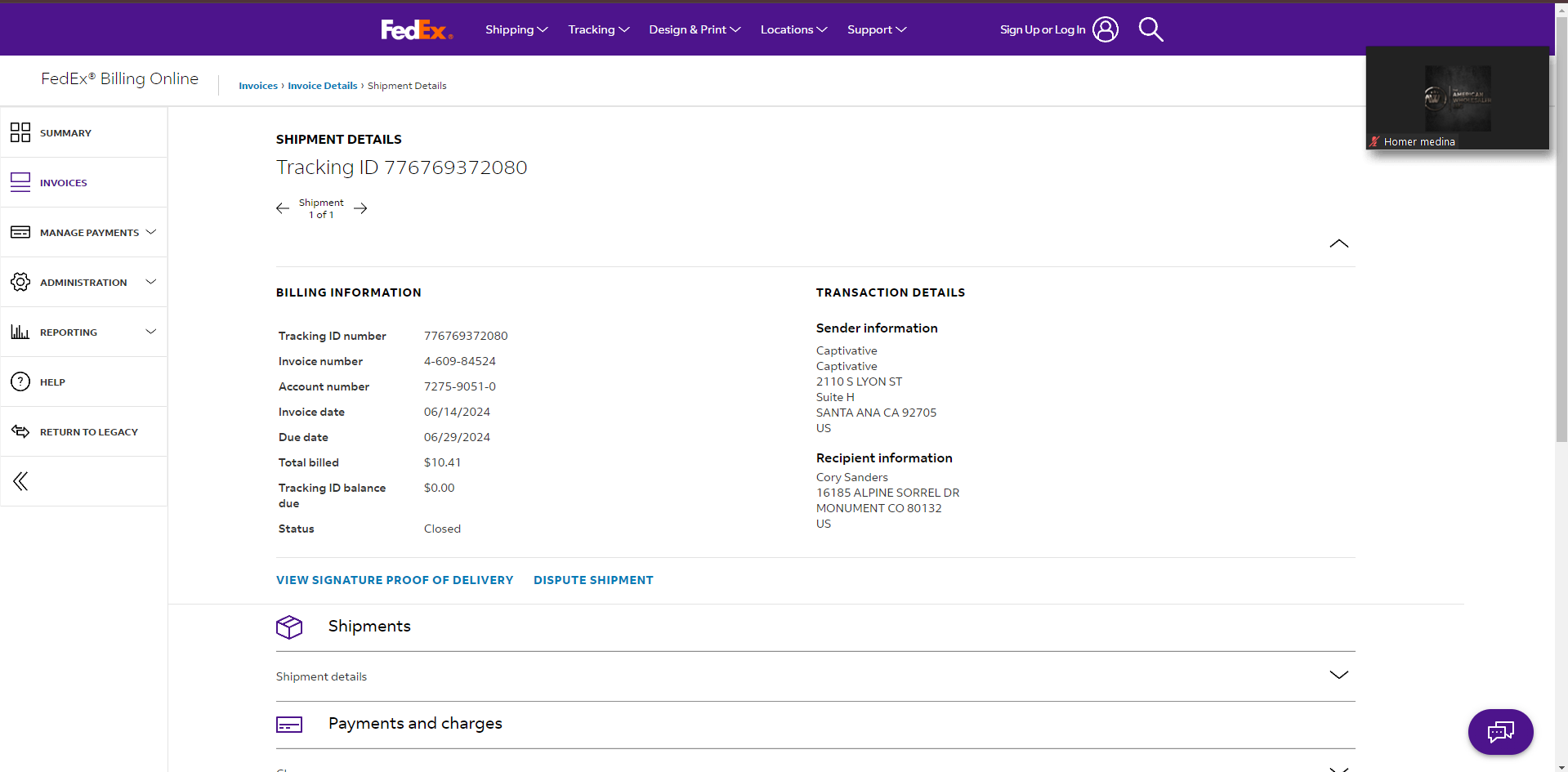
Task: Select Invoices in the sidebar
Action: [83, 182]
